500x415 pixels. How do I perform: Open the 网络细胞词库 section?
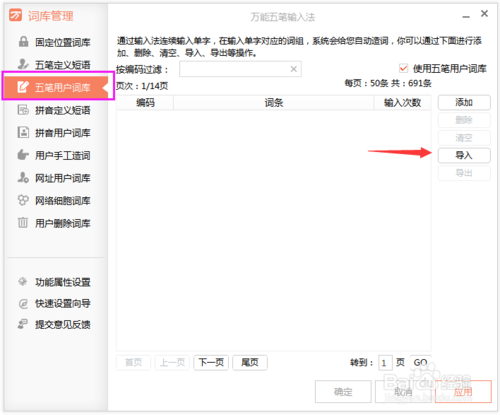coord(55,200)
